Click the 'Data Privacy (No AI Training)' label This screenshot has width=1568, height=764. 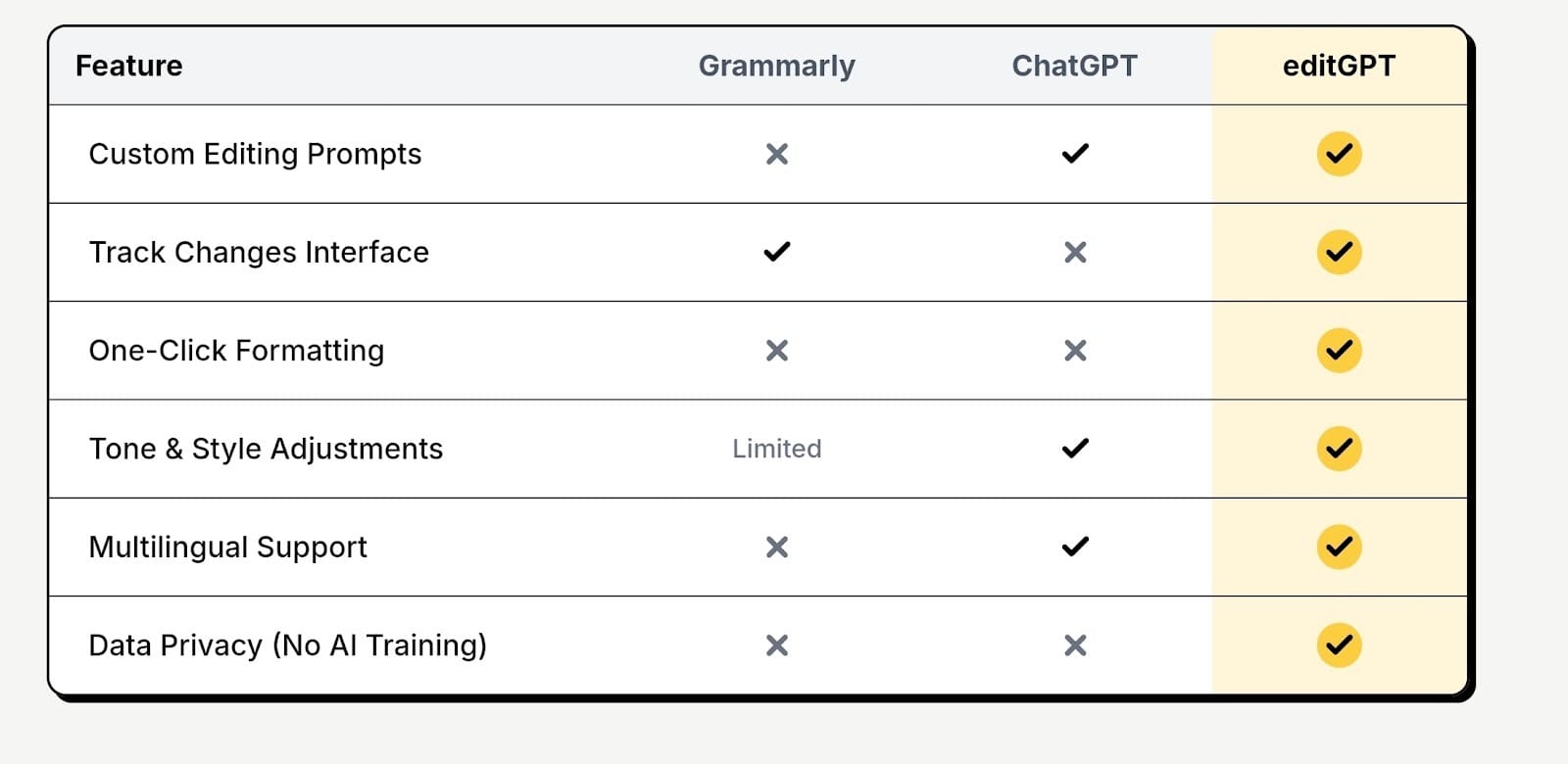coord(287,645)
